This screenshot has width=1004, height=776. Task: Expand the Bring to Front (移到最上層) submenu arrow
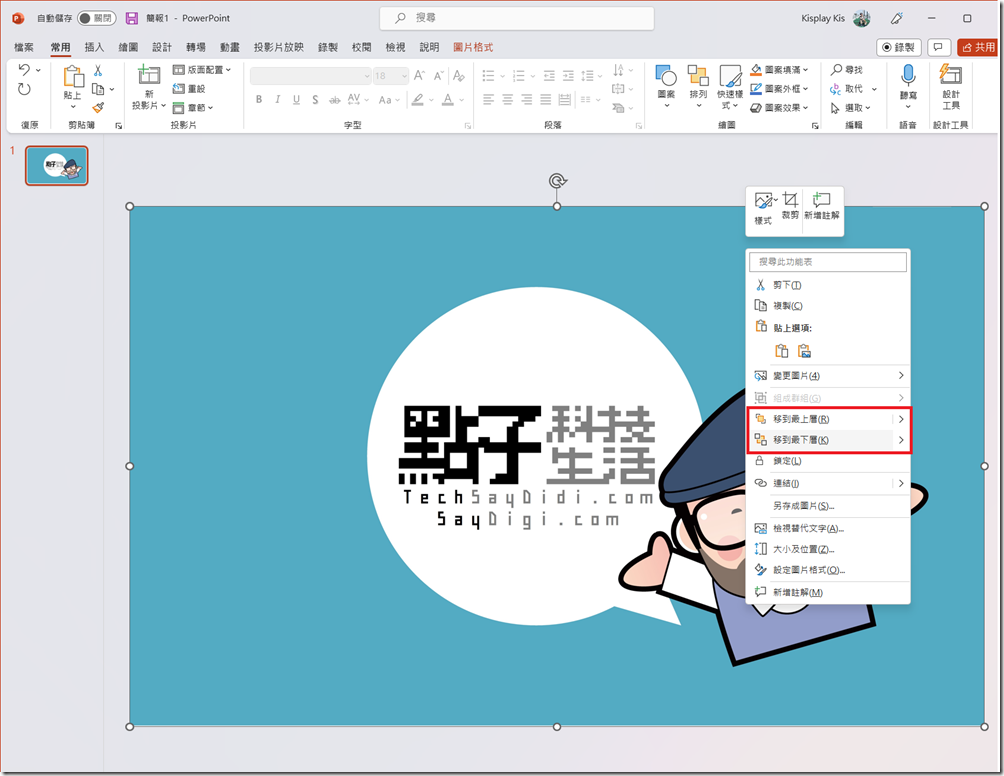tap(901, 419)
